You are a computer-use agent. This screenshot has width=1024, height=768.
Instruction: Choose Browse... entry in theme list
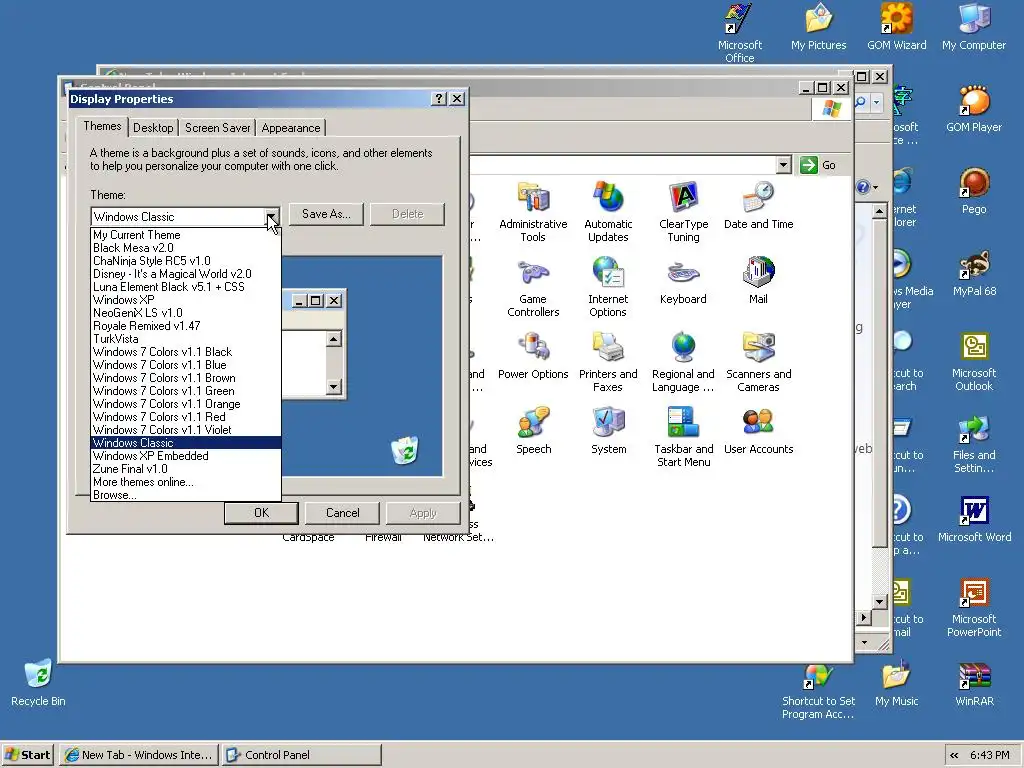coord(185,495)
